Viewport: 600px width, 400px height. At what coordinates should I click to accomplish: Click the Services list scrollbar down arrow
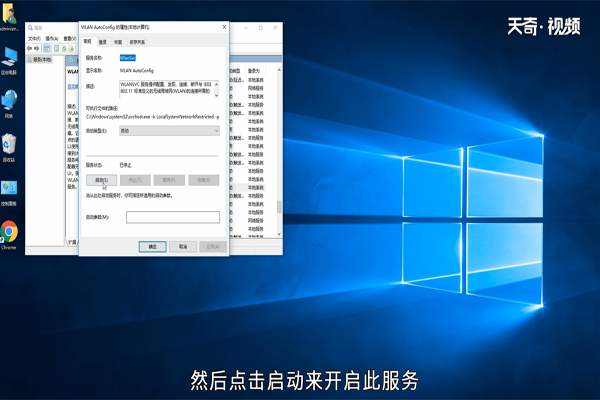click(x=279, y=234)
